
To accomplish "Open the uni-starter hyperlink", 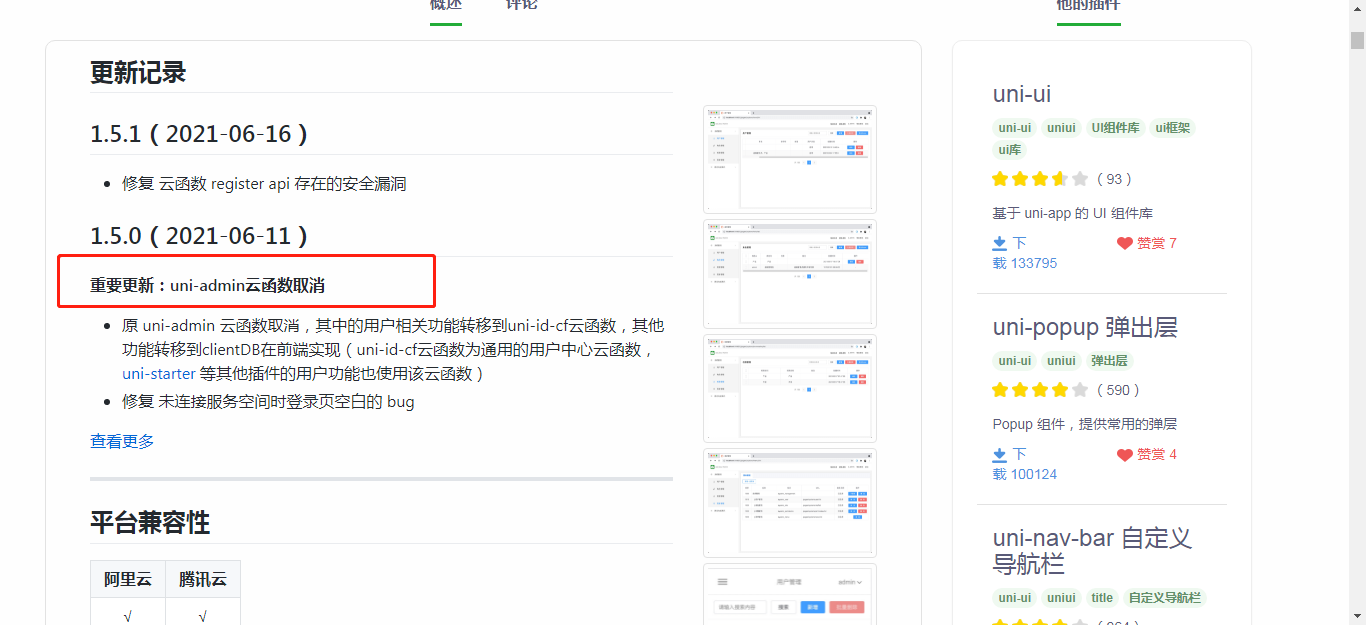I will pyautogui.click(x=159, y=373).
